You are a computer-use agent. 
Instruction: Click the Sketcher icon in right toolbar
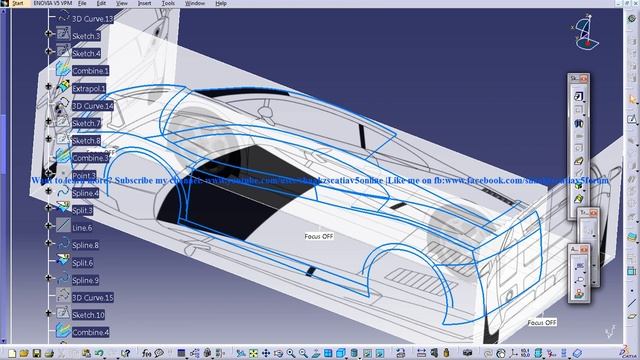point(632,119)
